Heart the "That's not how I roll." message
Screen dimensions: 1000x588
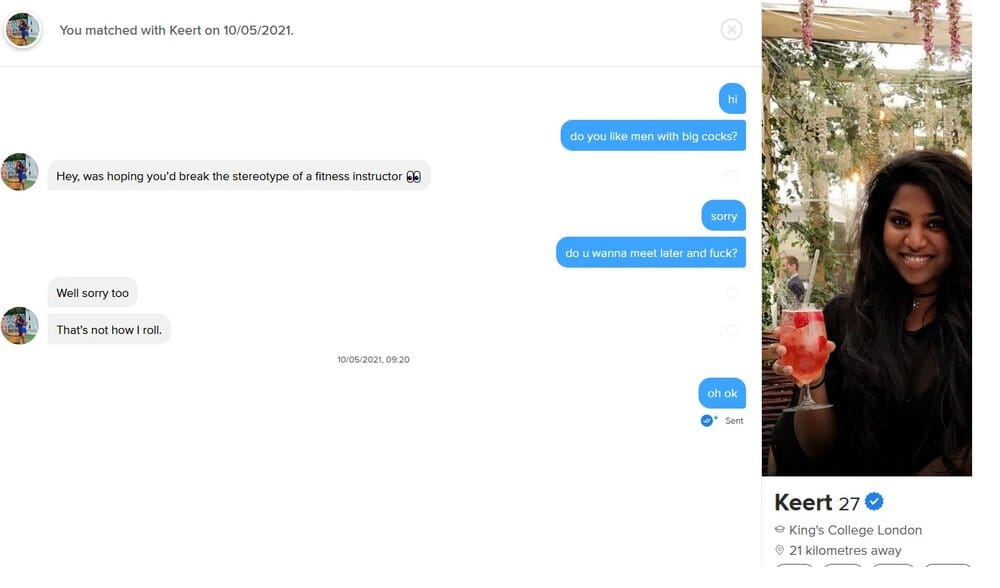732,330
